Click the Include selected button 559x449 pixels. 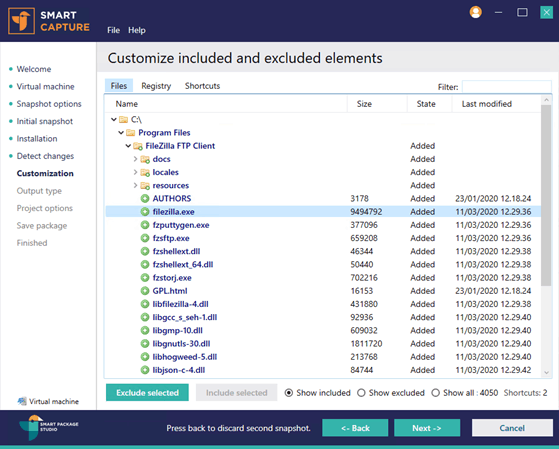(236, 393)
